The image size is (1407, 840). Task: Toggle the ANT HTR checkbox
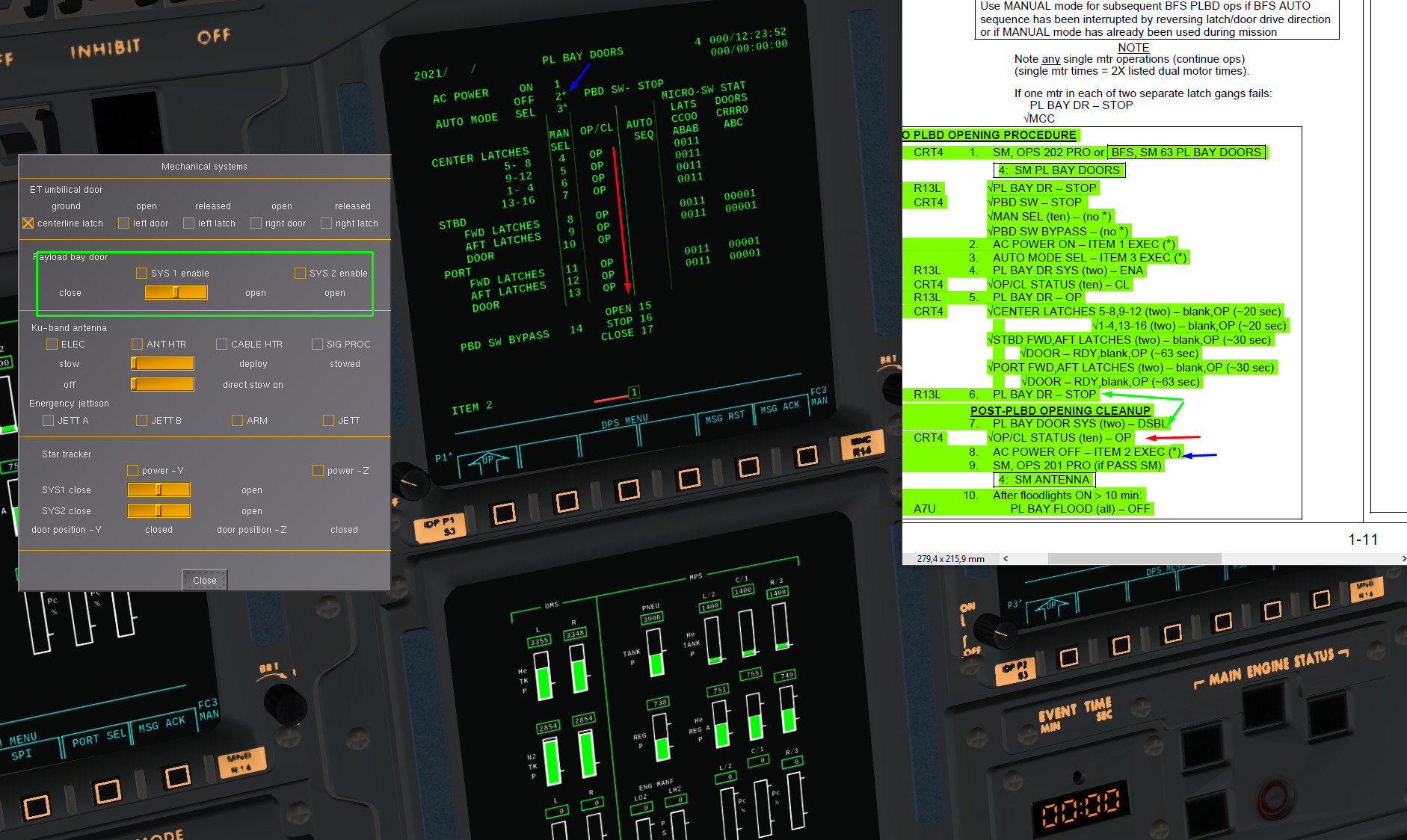pyautogui.click(x=138, y=344)
